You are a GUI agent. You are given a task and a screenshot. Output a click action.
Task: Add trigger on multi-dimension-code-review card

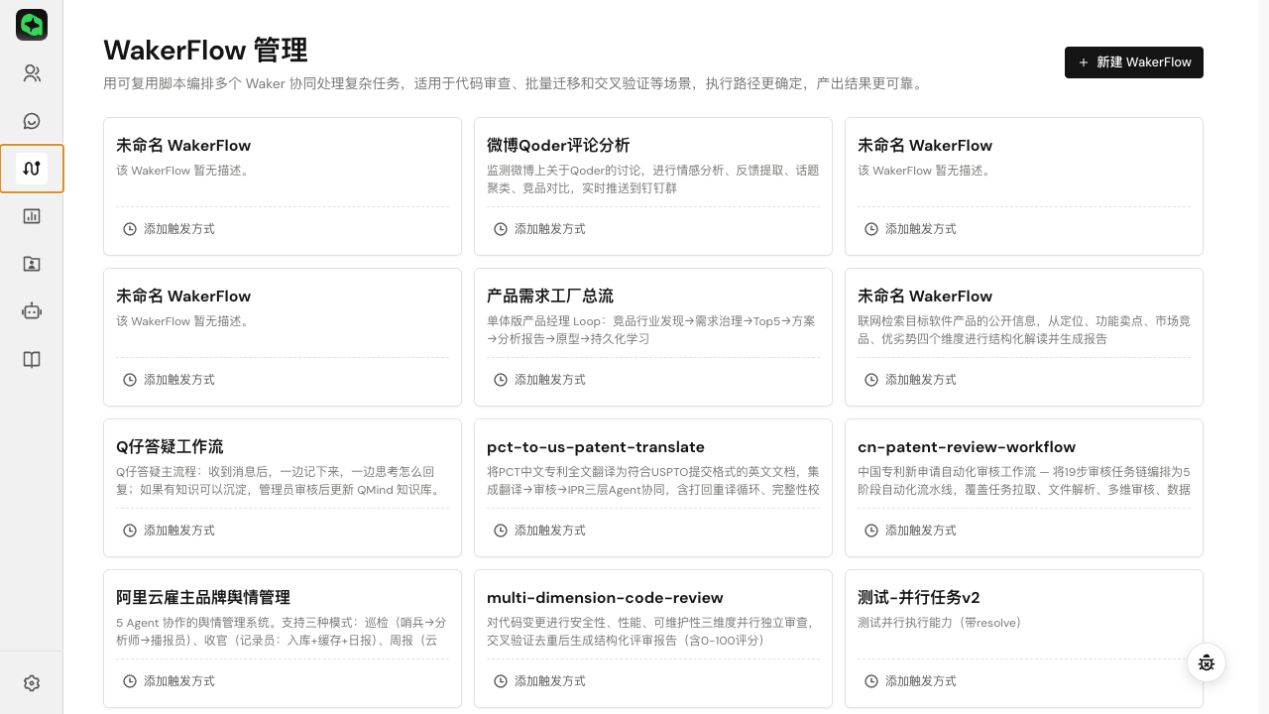pos(539,681)
